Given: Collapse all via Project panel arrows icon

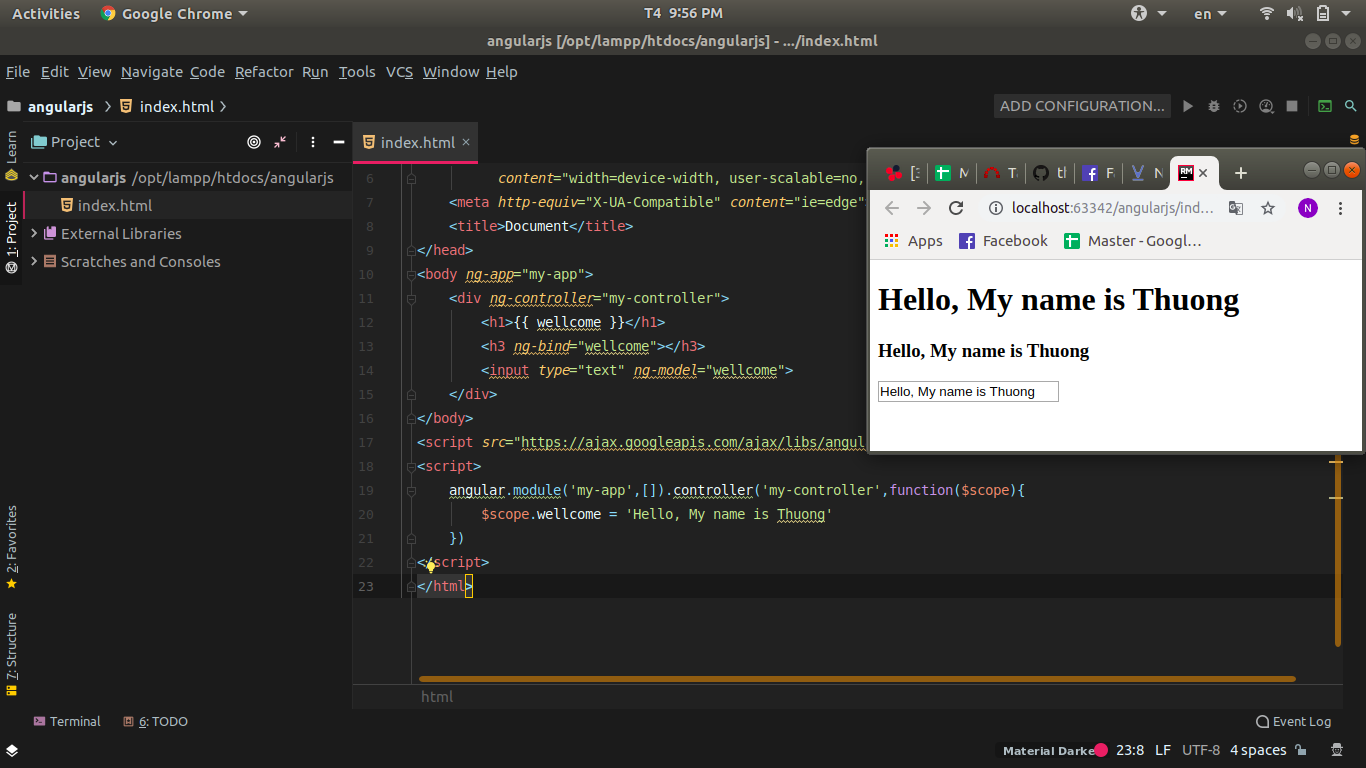Looking at the screenshot, I should coord(280,142).
